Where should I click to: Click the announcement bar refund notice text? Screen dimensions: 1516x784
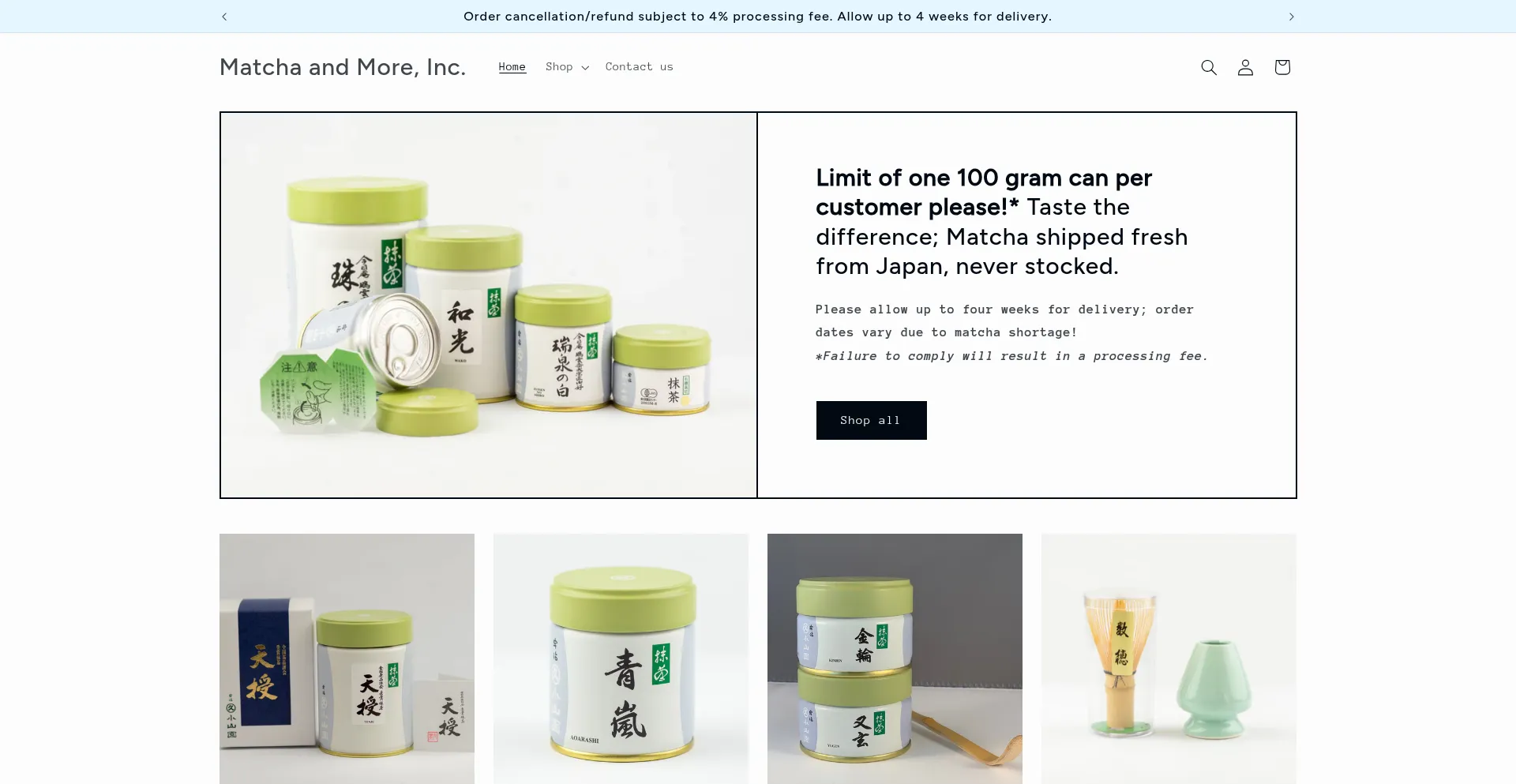[757, 17]
